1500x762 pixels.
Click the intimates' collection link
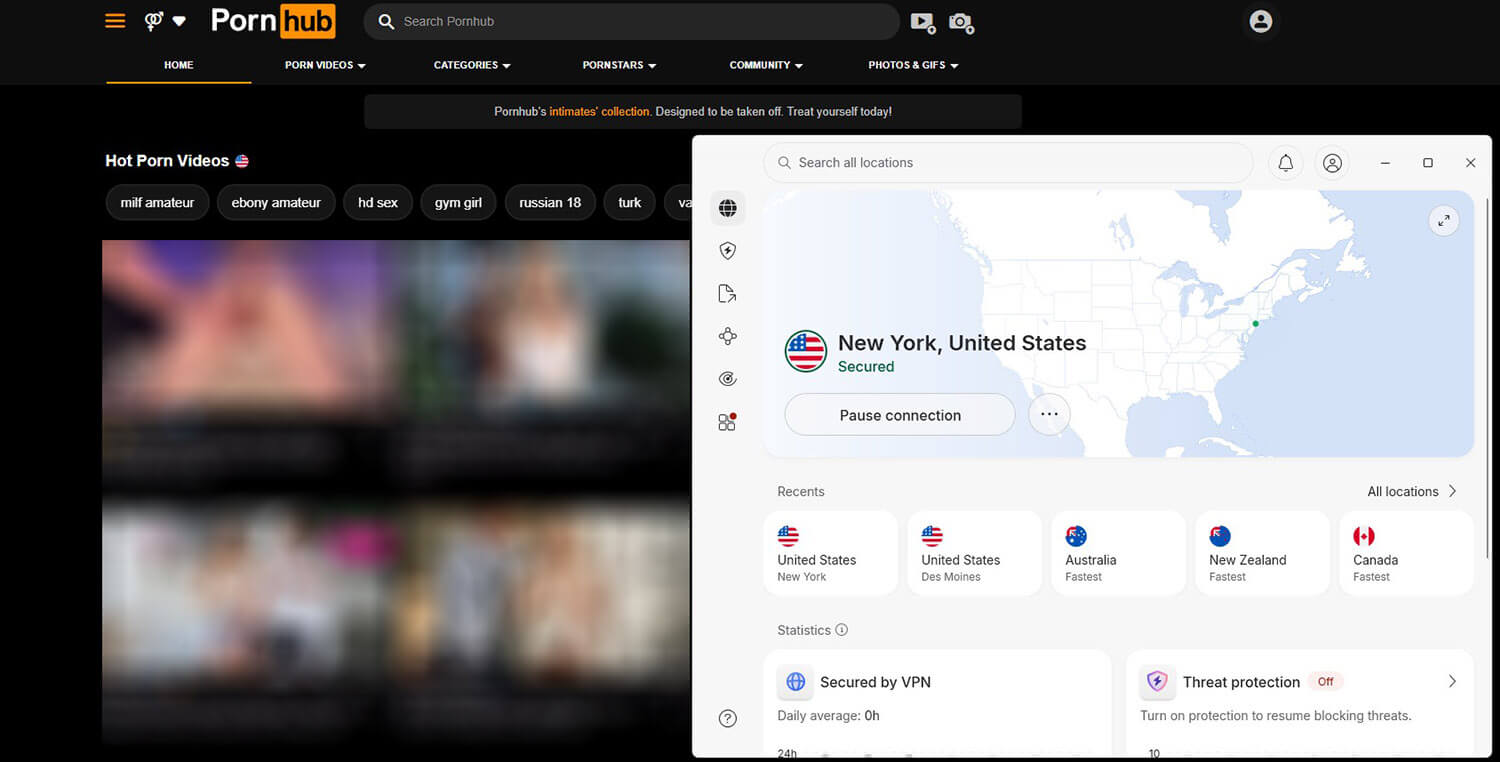(x=600, y=112)
